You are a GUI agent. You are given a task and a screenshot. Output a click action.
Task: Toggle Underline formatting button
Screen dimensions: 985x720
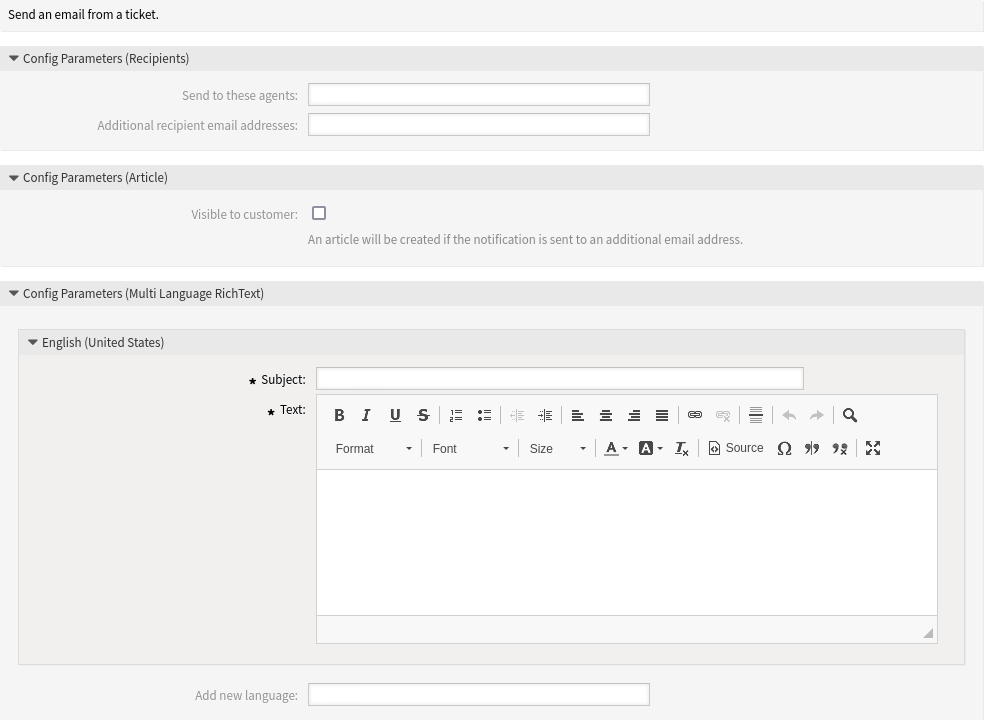click(395, 415)
